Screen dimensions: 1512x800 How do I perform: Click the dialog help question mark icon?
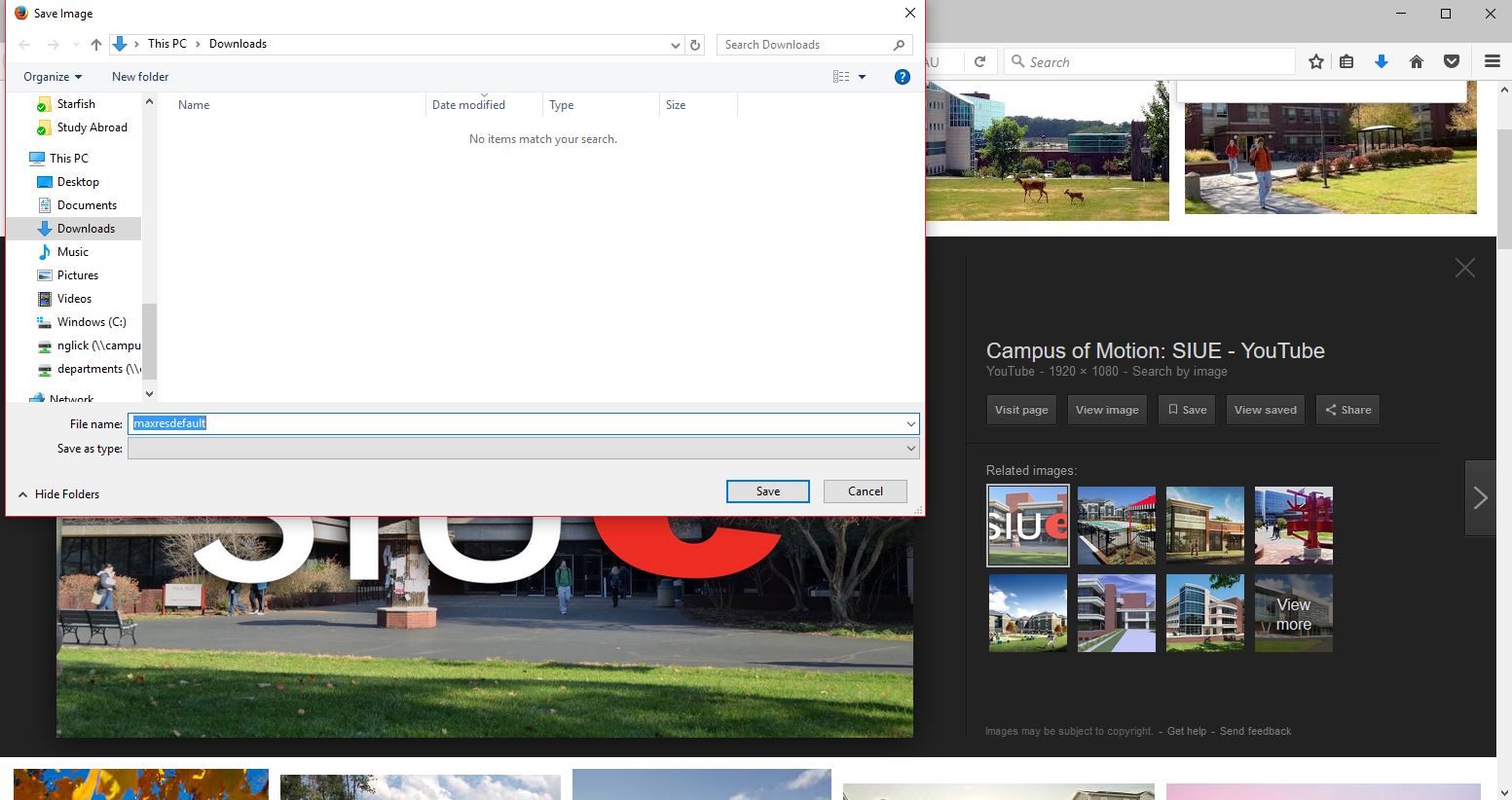903,77
